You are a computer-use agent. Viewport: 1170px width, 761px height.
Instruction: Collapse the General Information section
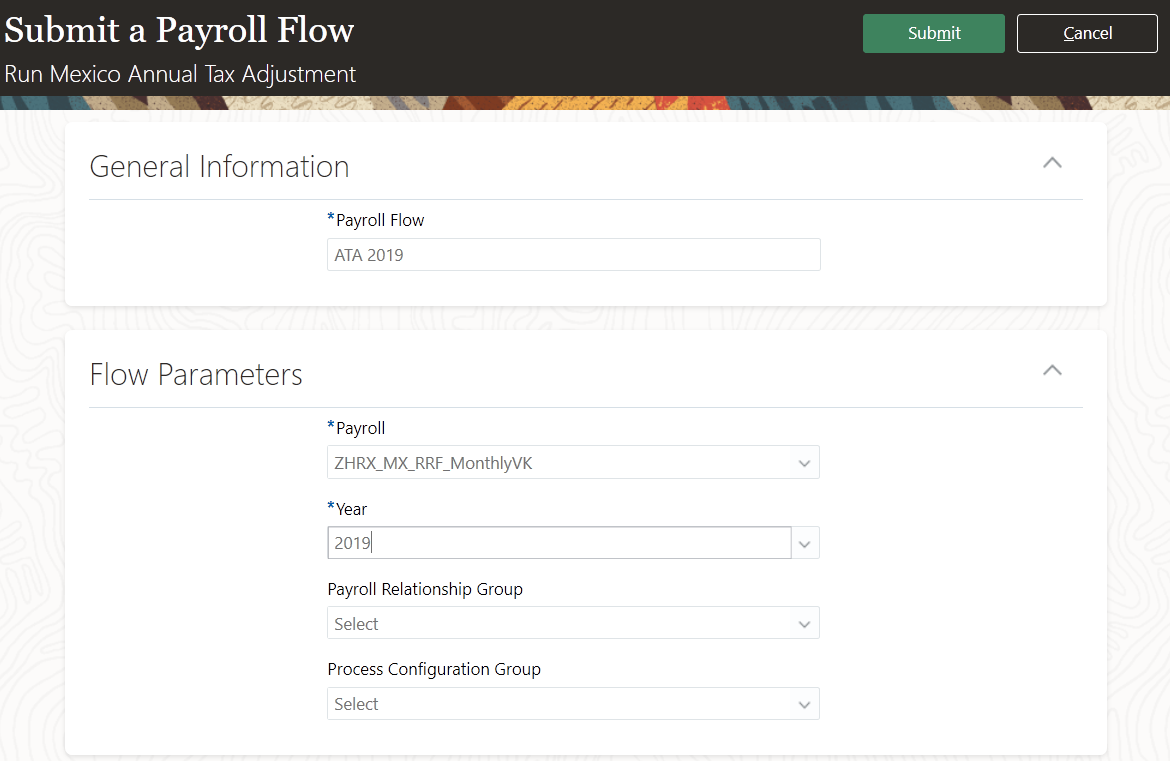pos(1052,163)
